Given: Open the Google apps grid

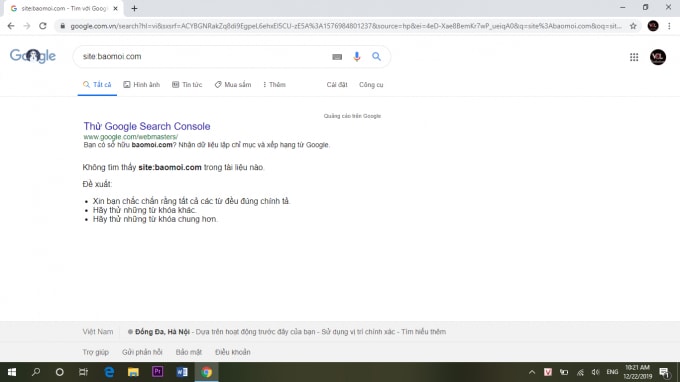Looking at the screenshot, I should (x=634, y=57).
